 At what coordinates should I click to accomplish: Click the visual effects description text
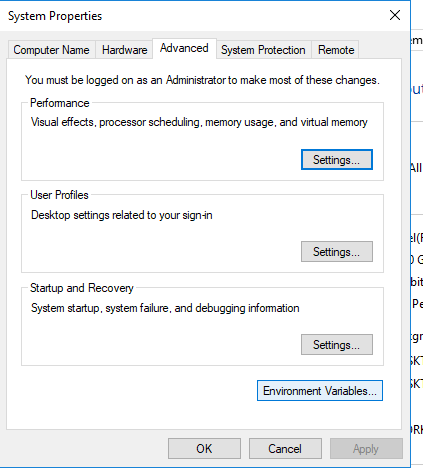click(x=199, y=122)
